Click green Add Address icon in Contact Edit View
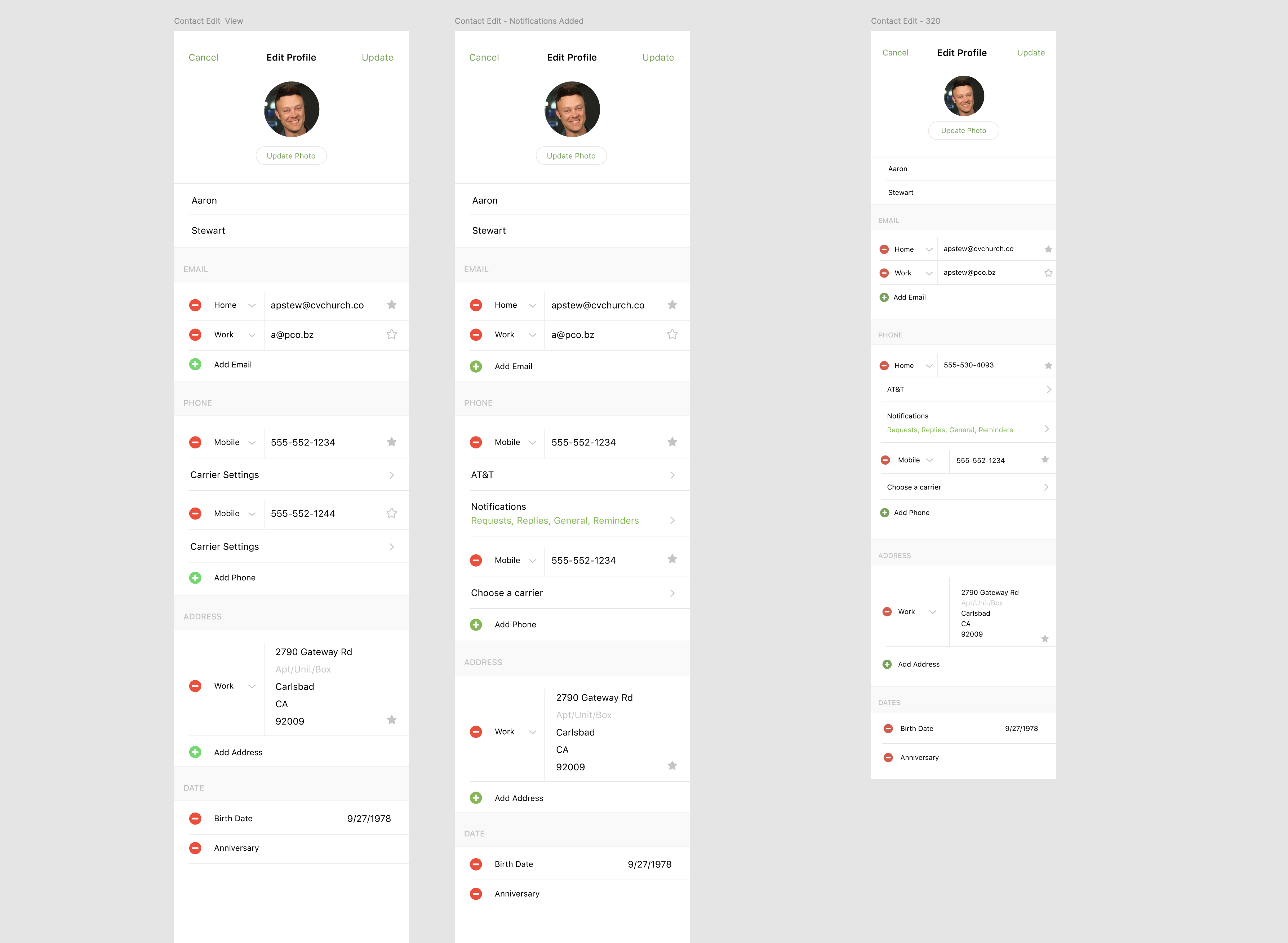Image resolution: width=1288 pixels, height=943 pixels. [x=195, y=752]
